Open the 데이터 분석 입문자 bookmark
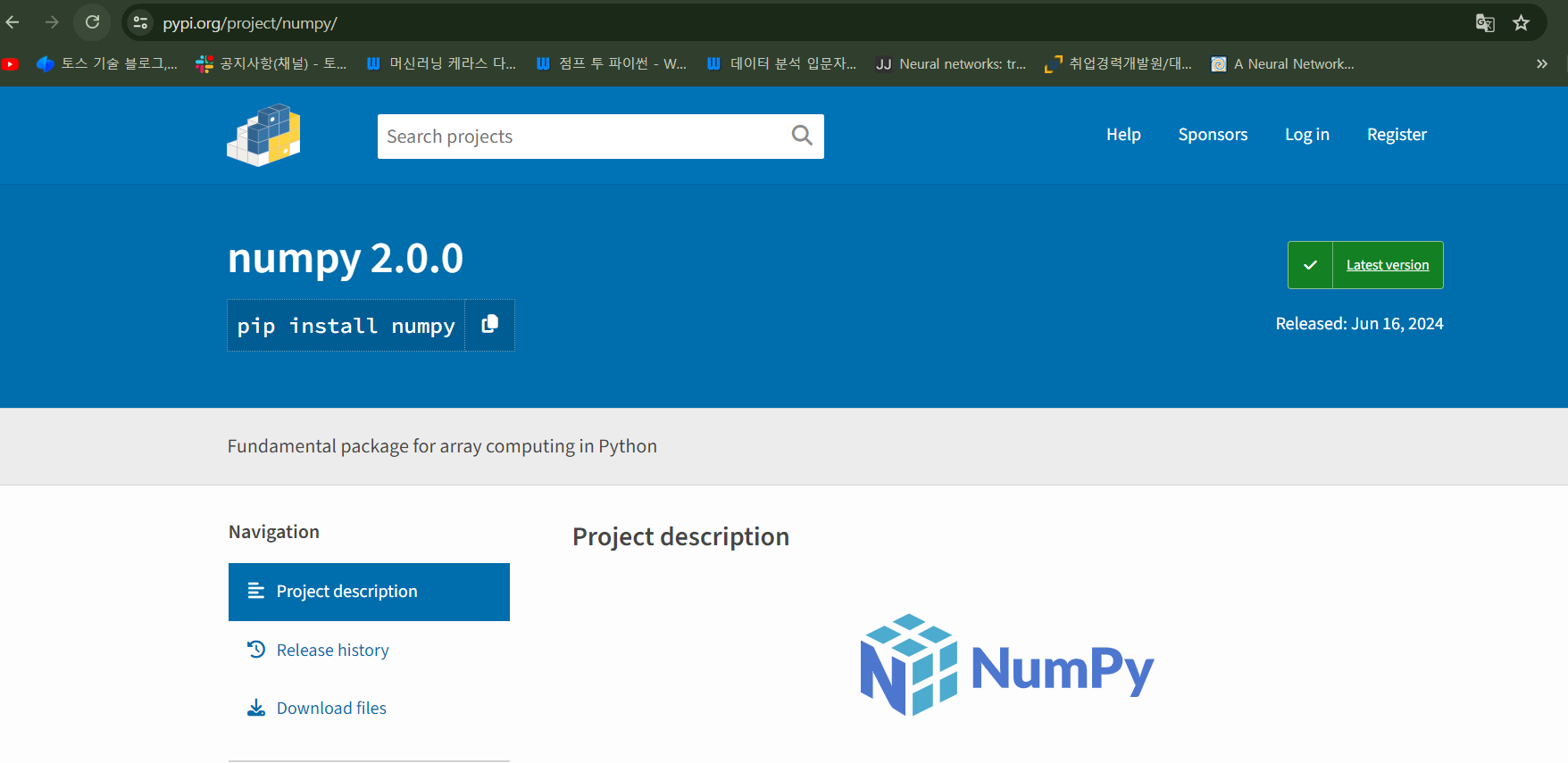1568x763 pixels. [781, 64]
